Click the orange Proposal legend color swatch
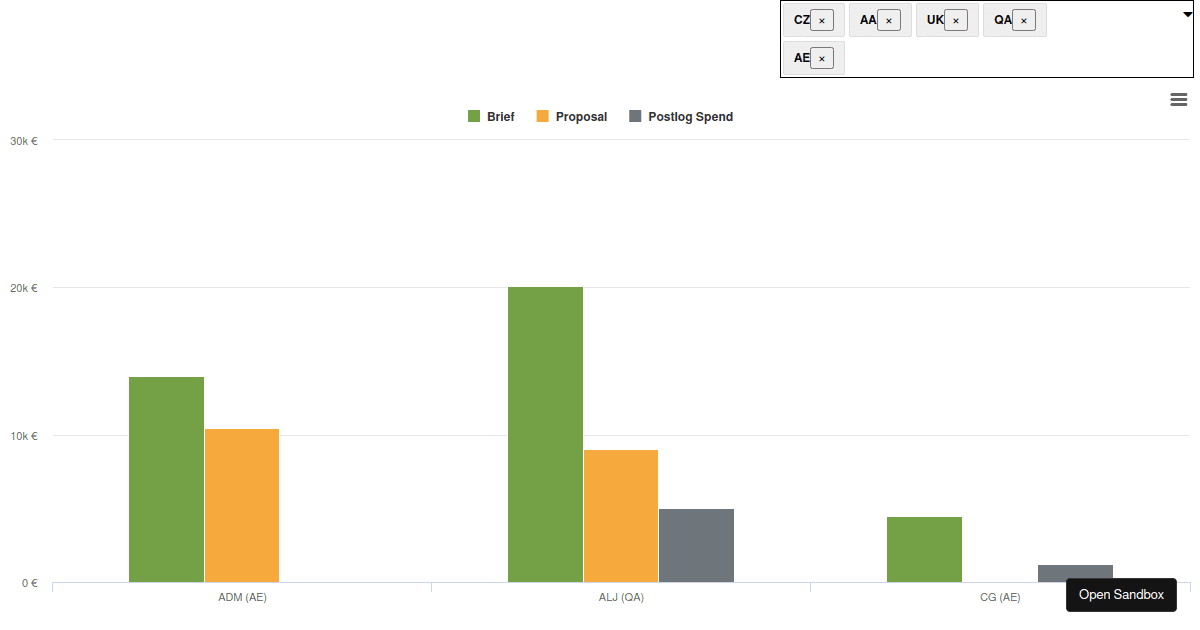 pos(543,117)
